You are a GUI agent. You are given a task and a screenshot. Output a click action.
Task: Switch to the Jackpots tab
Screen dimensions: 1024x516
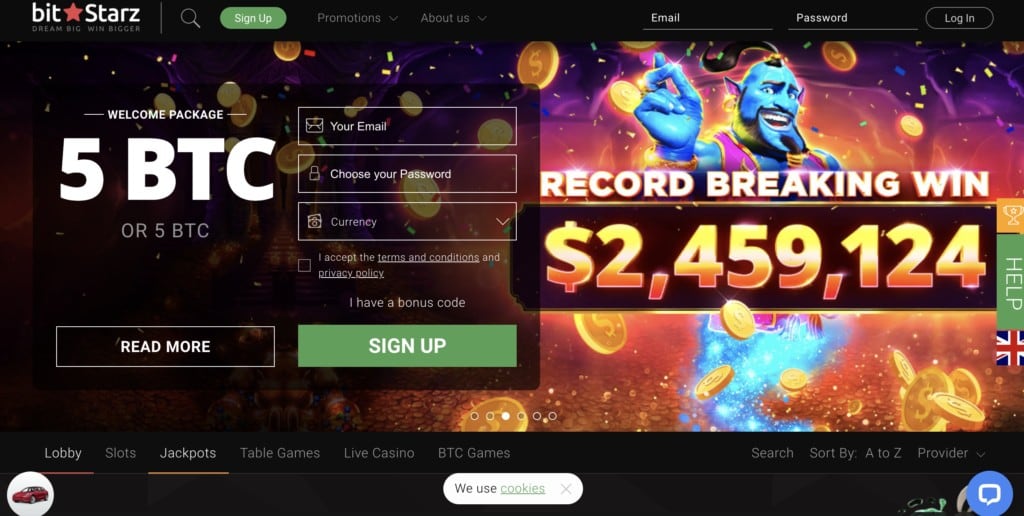[x=188, y=453]
